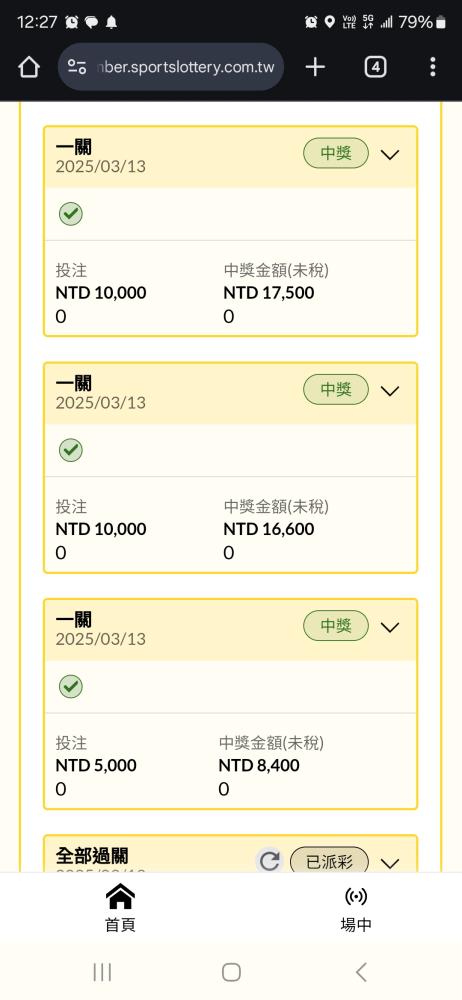
Task: Switch to 場中 live tab
Action: point(356,908)
